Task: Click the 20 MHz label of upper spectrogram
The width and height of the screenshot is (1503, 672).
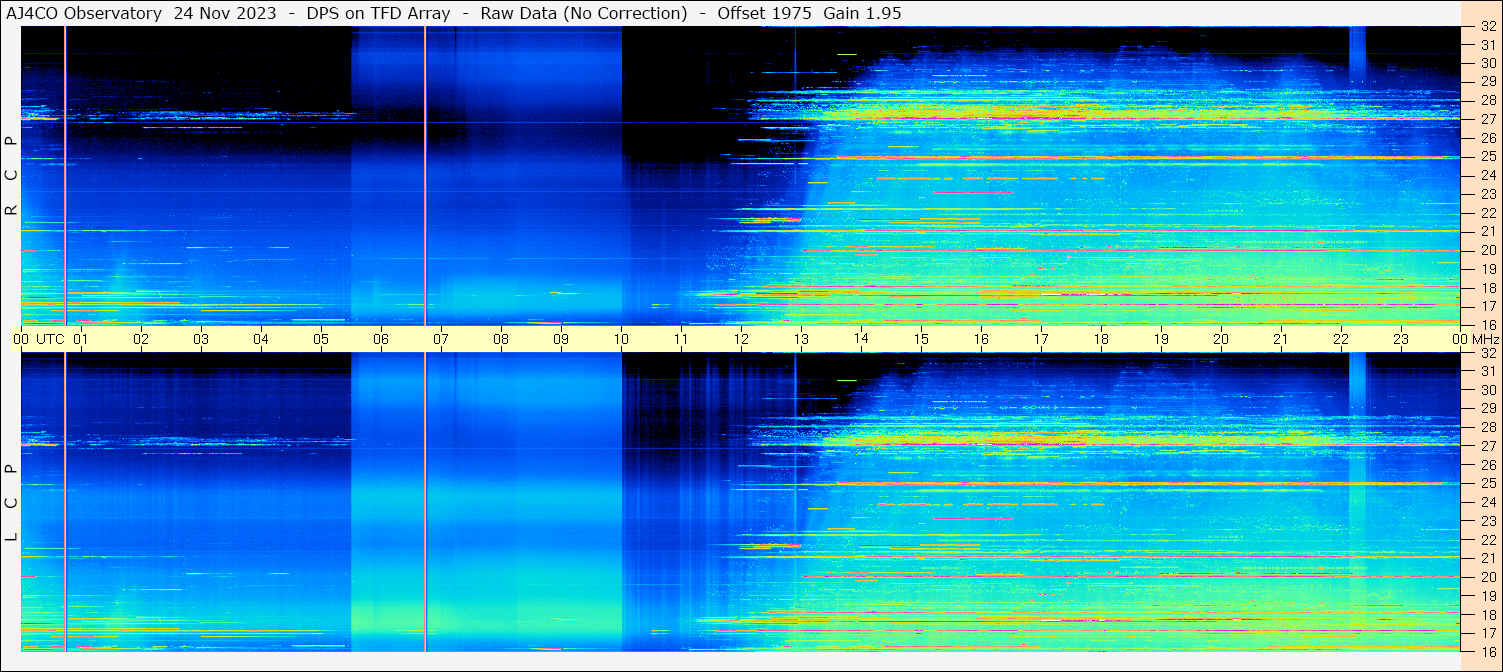Action: coord(1486,250)
